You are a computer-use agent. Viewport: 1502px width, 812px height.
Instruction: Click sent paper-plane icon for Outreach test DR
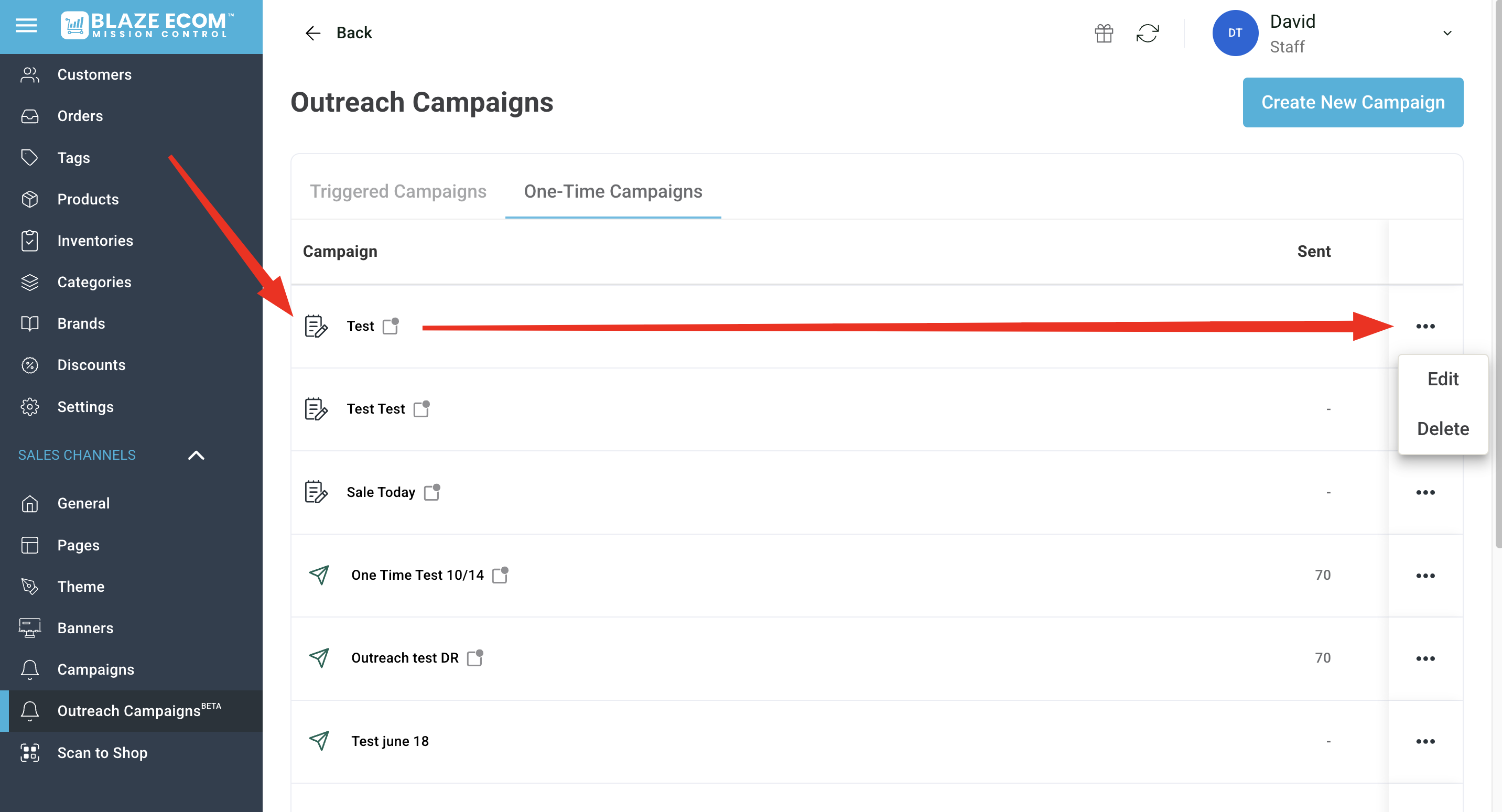pyautogui.click(x=319, y=657)
